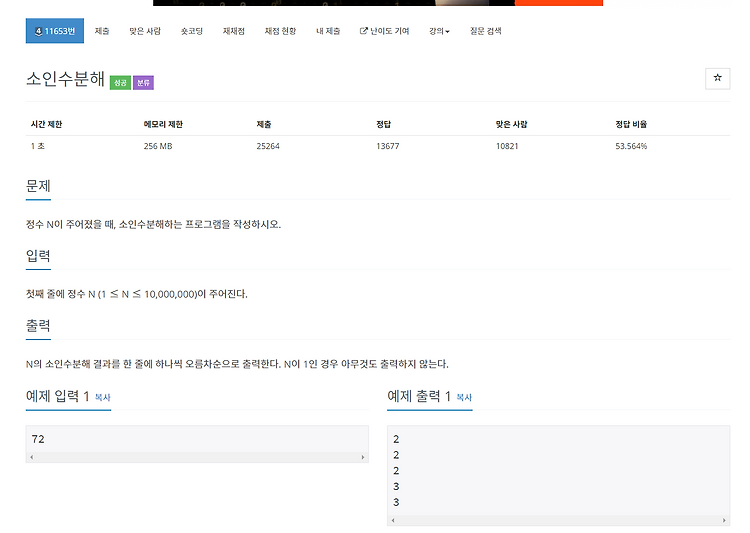This screenshot has height=533, width=750.
Task: Click the 메모리 제한 column header
Action: click(x=163, y=124)
